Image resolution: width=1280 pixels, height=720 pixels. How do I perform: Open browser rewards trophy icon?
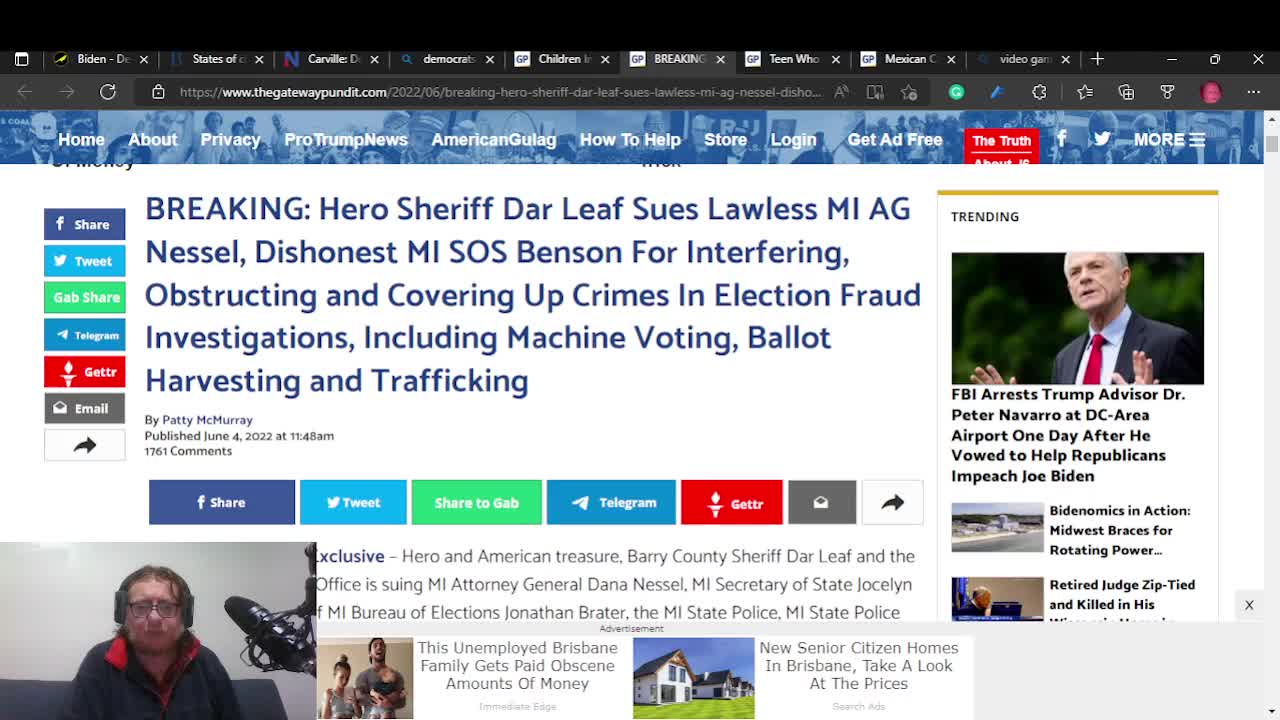[1167, 92]
